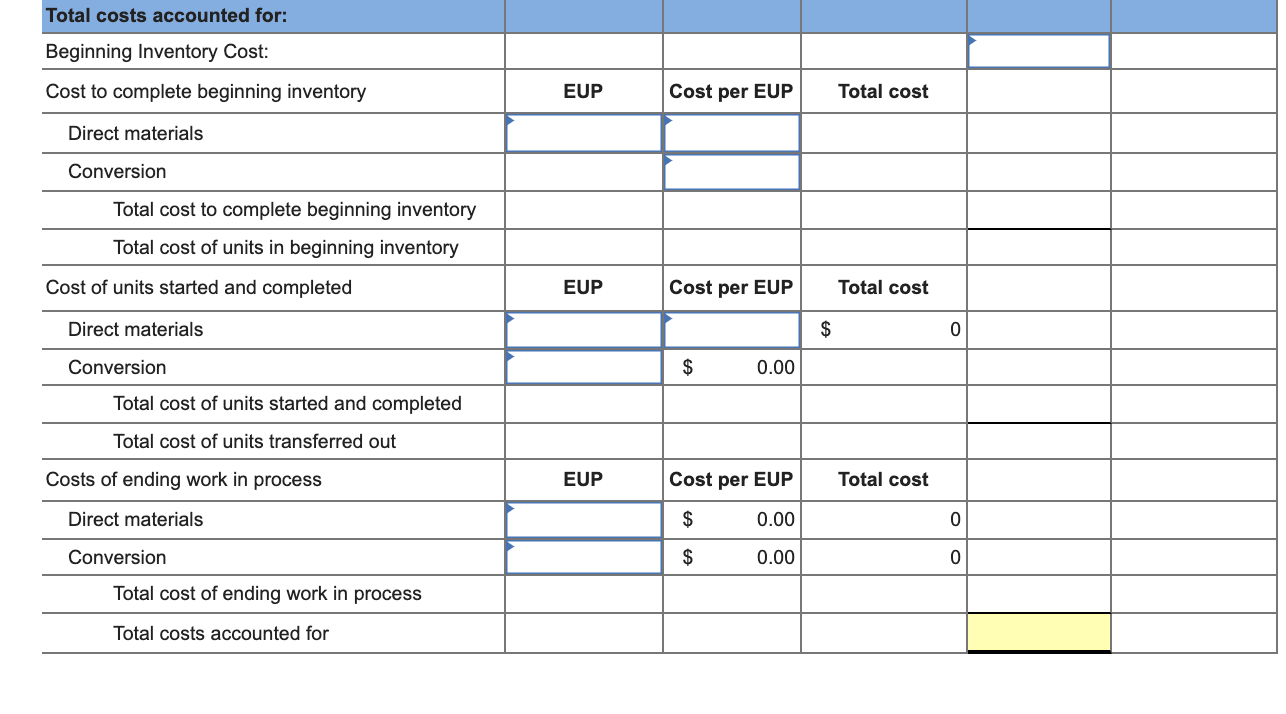Click Total cost header in beginning inventory section

click(883, 91)
